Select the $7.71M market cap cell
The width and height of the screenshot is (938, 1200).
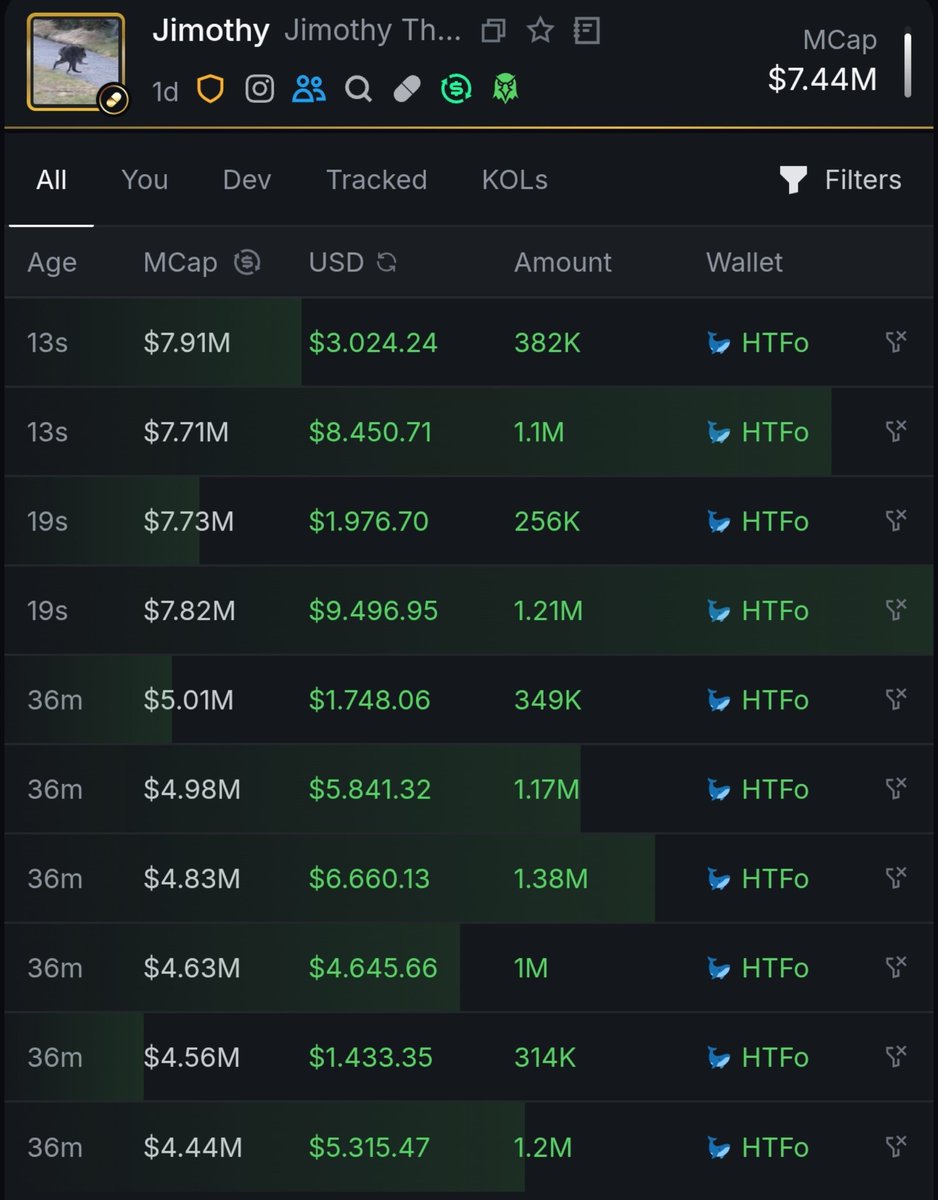click(x=186, y=433)
